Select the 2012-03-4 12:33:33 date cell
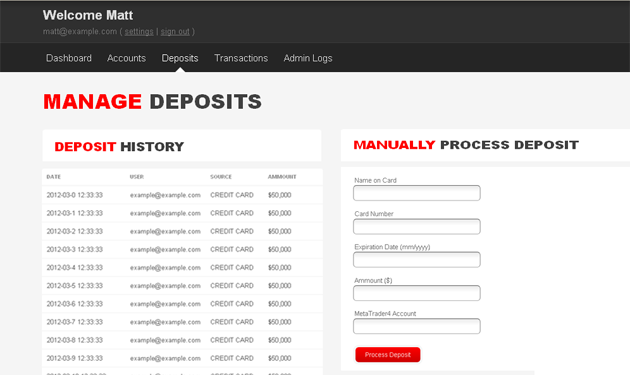Image resolution: width=630 pixels, height=375 pixels. tap(75, 267)
